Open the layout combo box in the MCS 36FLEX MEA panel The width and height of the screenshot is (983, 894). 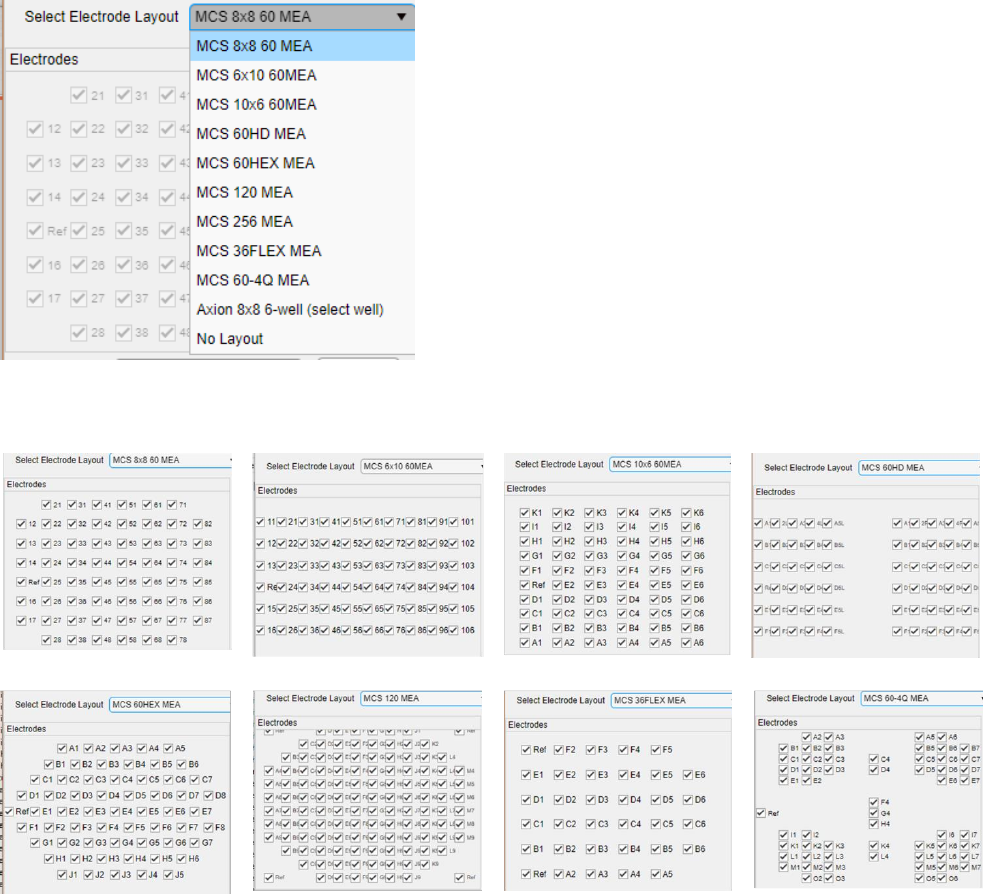pyautogui.click(x=671, y=700)
